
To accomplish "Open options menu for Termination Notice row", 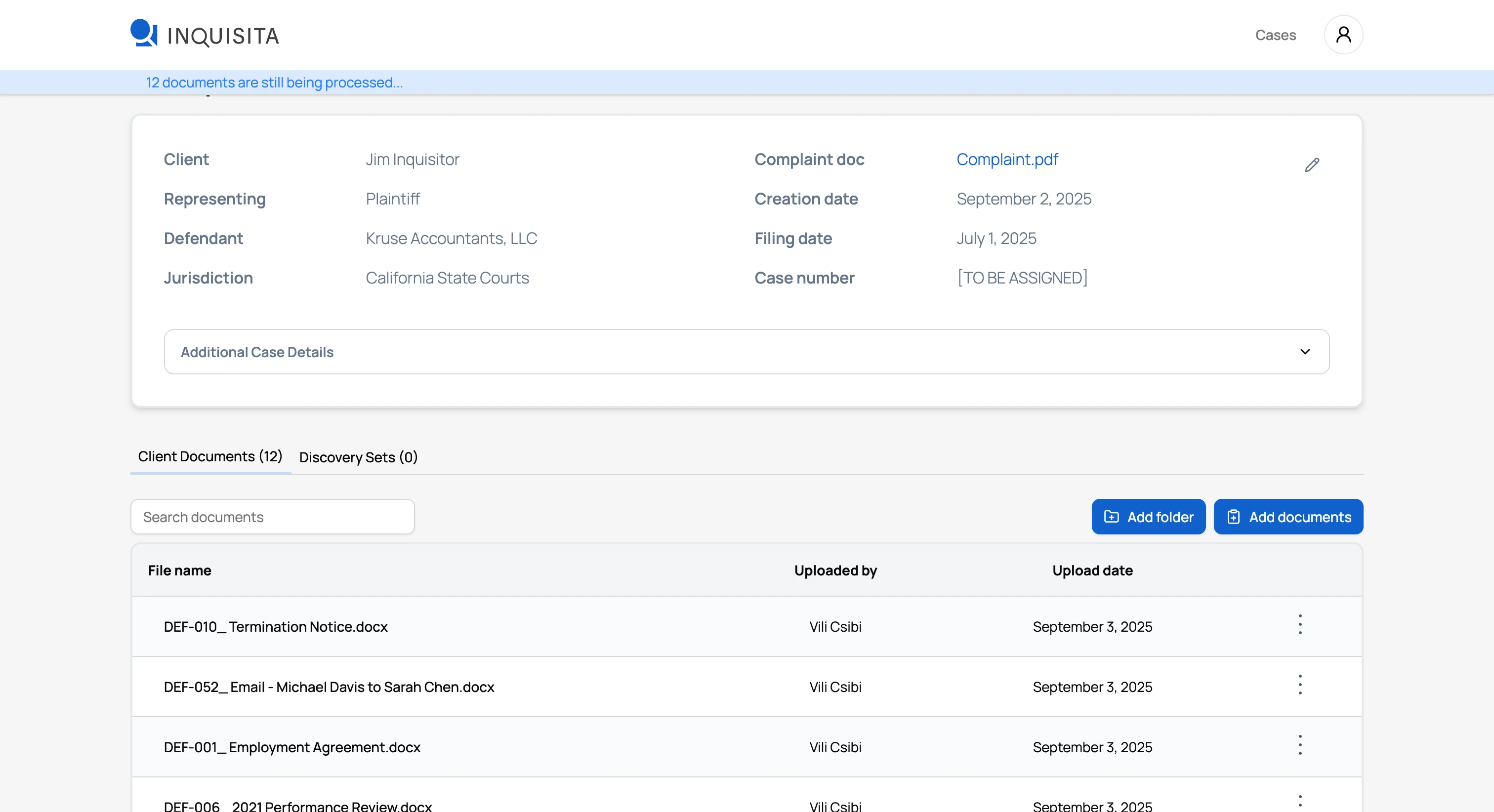I will tap(1300, 625).
